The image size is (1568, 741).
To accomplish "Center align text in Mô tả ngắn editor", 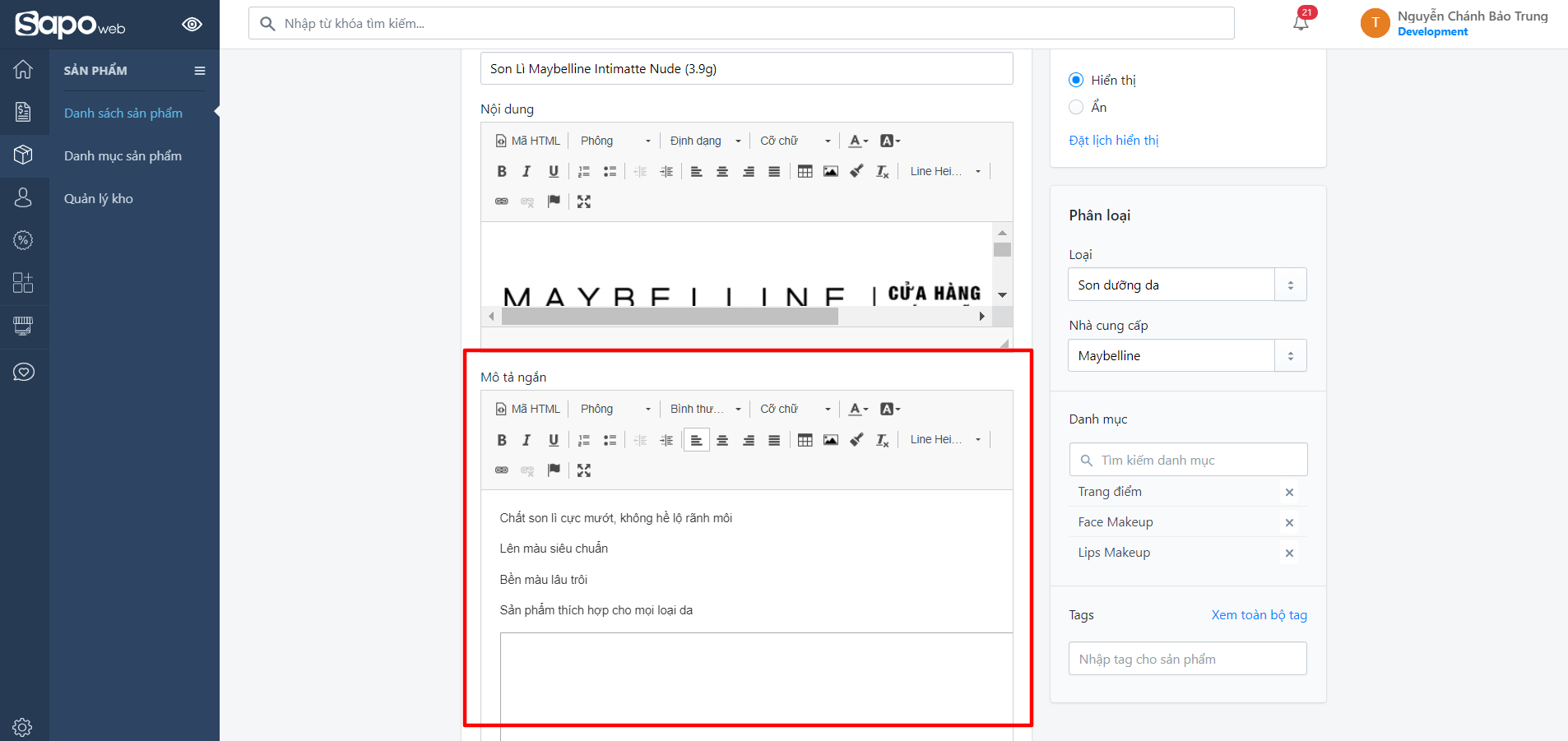I will coord(722,440).
